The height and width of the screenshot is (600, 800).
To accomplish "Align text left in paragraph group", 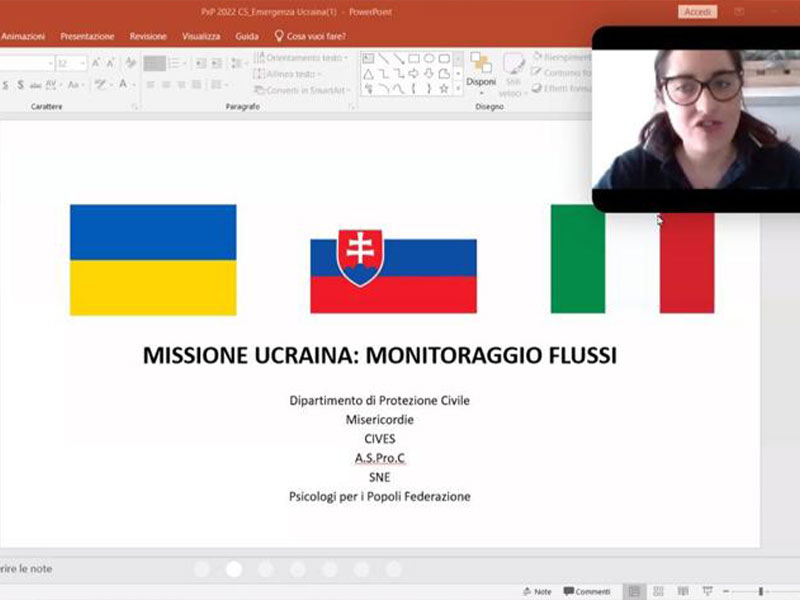I will coord(151,85).
